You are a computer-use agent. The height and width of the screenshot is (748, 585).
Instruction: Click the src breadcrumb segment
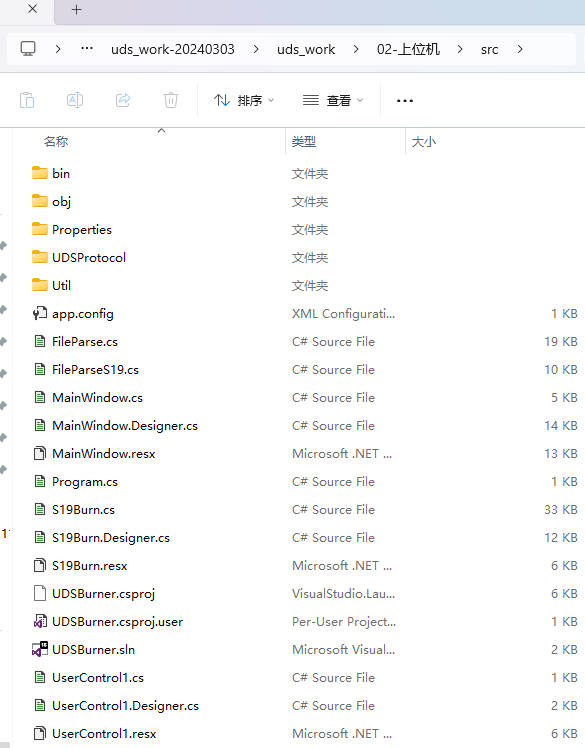tap(490, 49)
